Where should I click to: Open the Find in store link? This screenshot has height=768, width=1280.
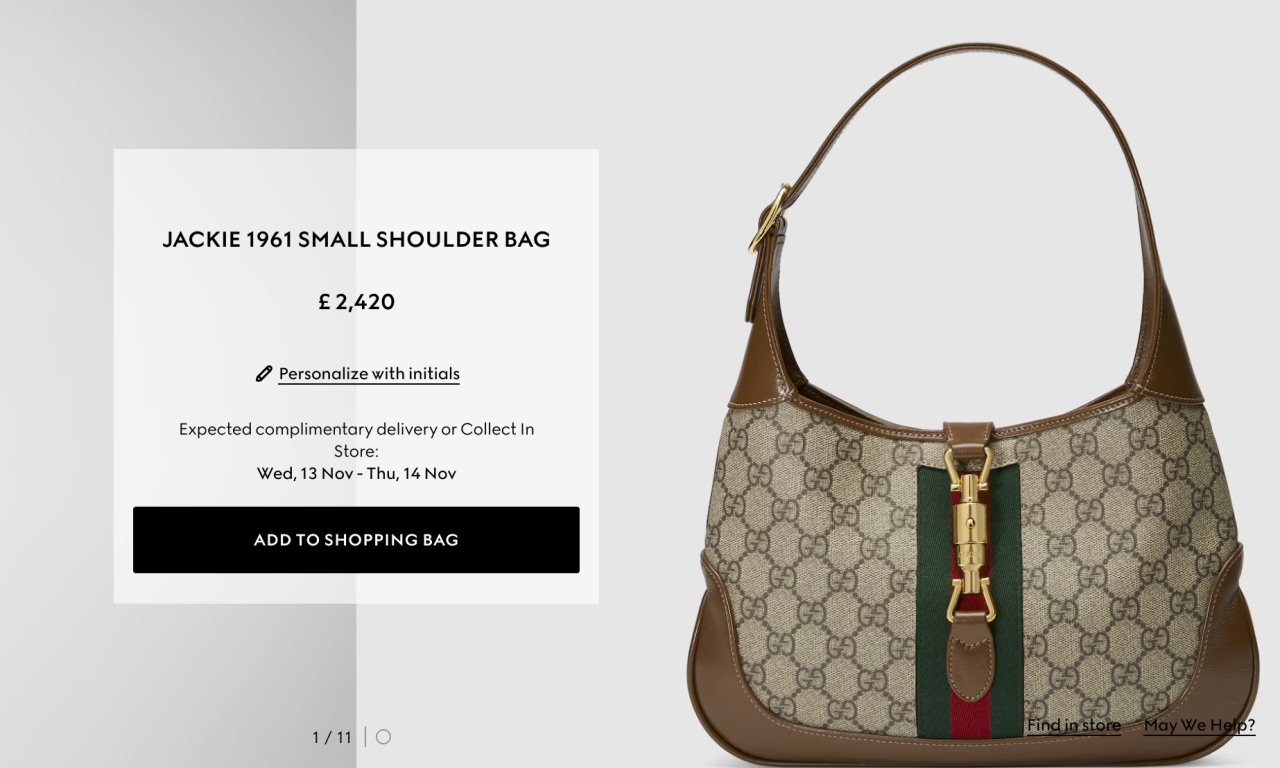pyautogui.click(x=1074, y=726)
